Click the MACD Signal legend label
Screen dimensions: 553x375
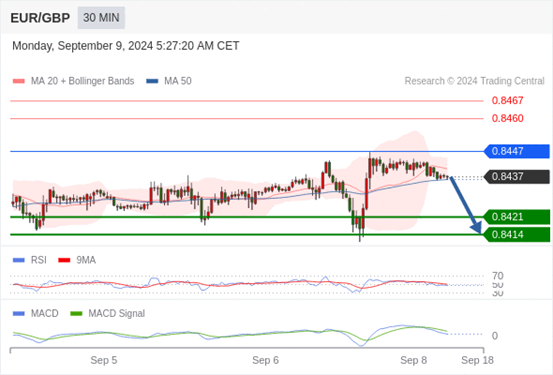tap(117, 314)
